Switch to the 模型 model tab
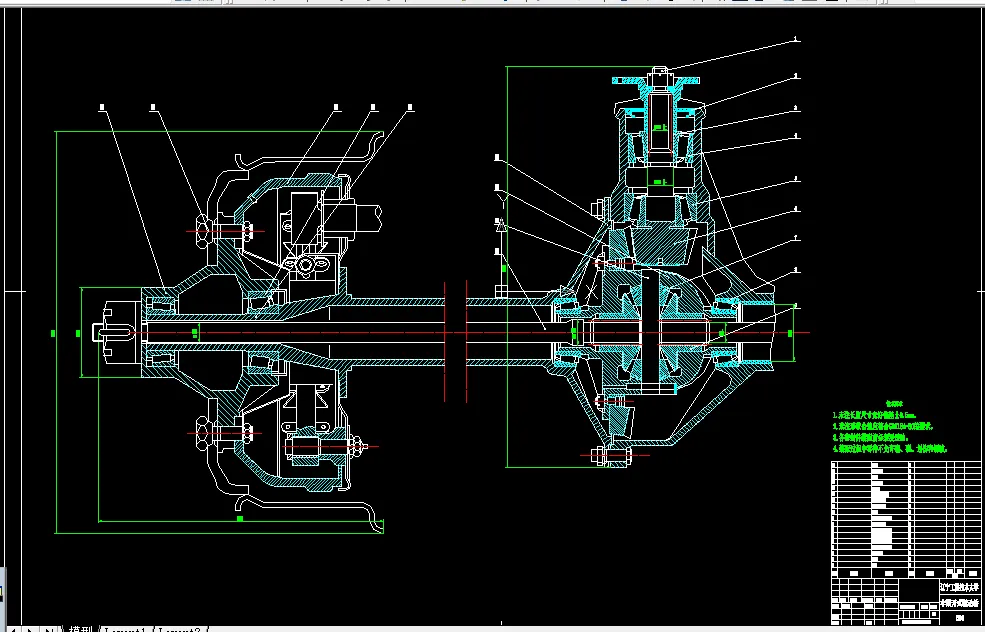This screenshot has width=985, height=632. click(x=80, y=629)
